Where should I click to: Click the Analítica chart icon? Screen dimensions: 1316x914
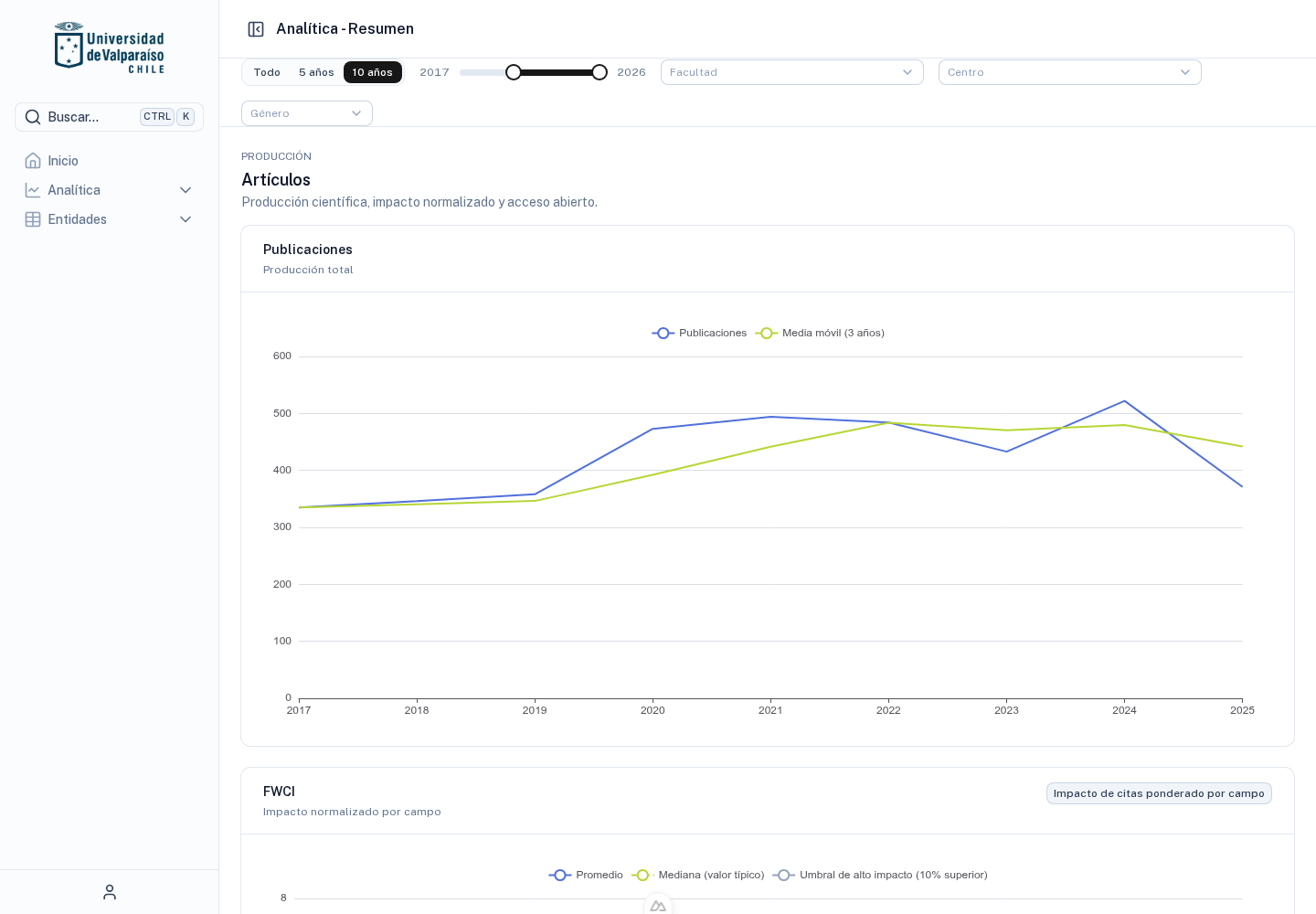[33, 190]
